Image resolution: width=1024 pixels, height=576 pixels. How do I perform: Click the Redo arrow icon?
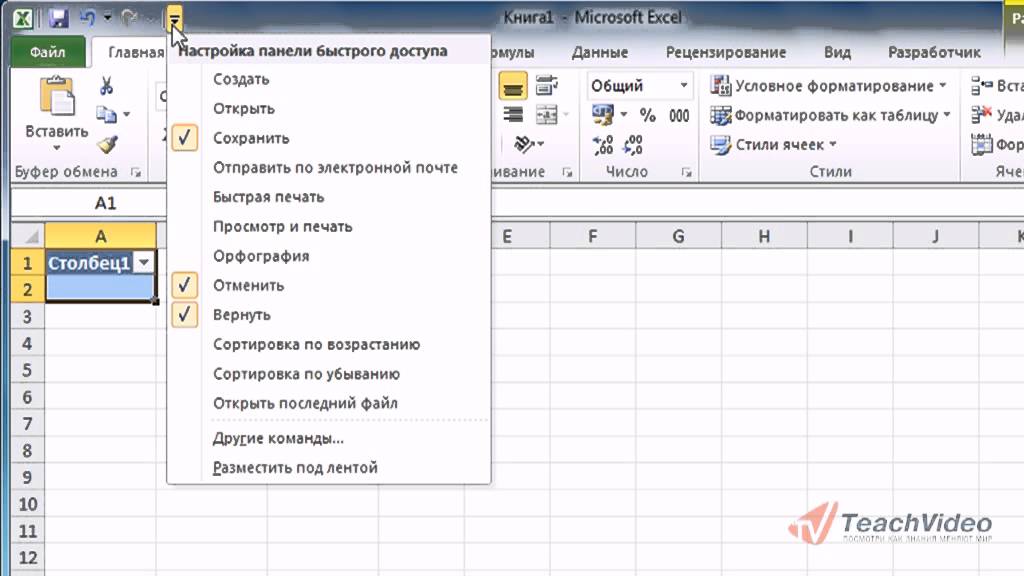coord(130,18)
